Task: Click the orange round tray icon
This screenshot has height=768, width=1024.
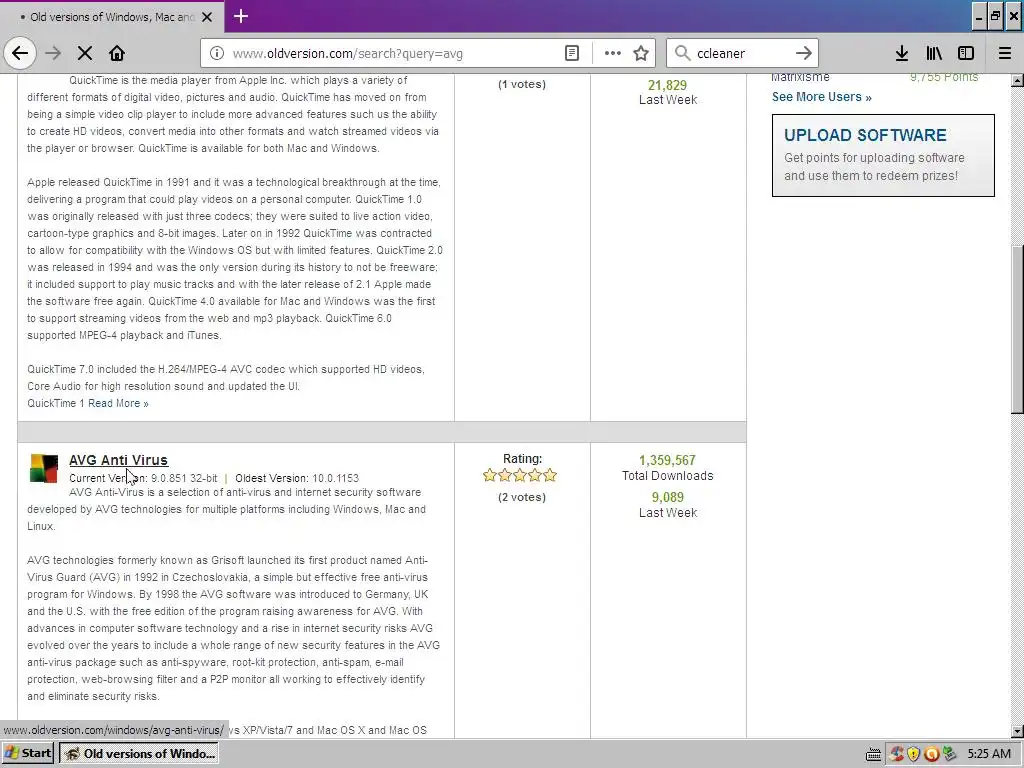Action: (931, 754)
